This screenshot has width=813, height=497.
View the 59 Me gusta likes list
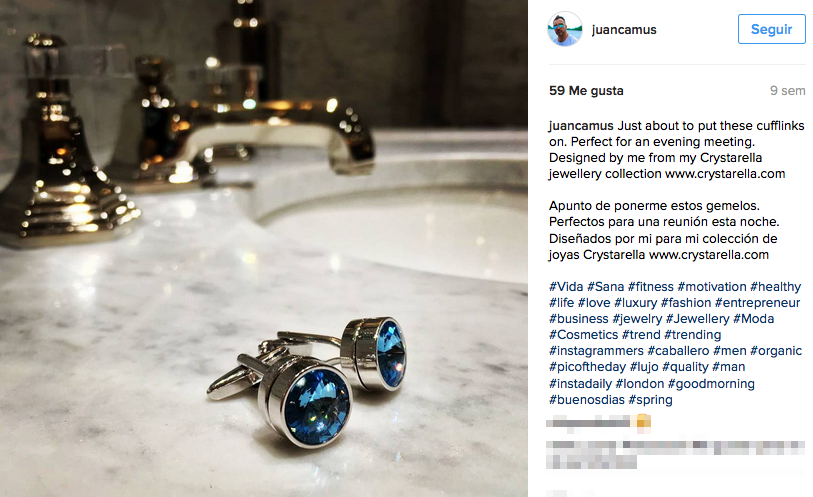tap(586, 91)
